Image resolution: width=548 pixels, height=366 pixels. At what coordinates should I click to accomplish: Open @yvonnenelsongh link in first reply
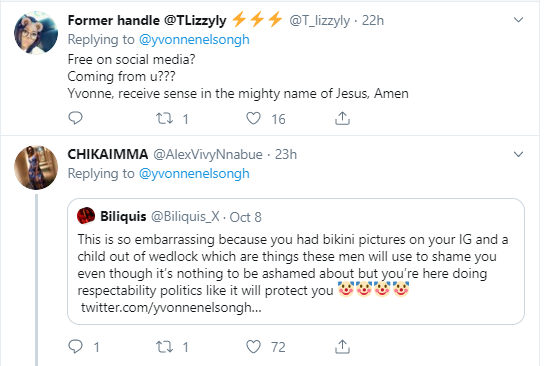point(194,40)
